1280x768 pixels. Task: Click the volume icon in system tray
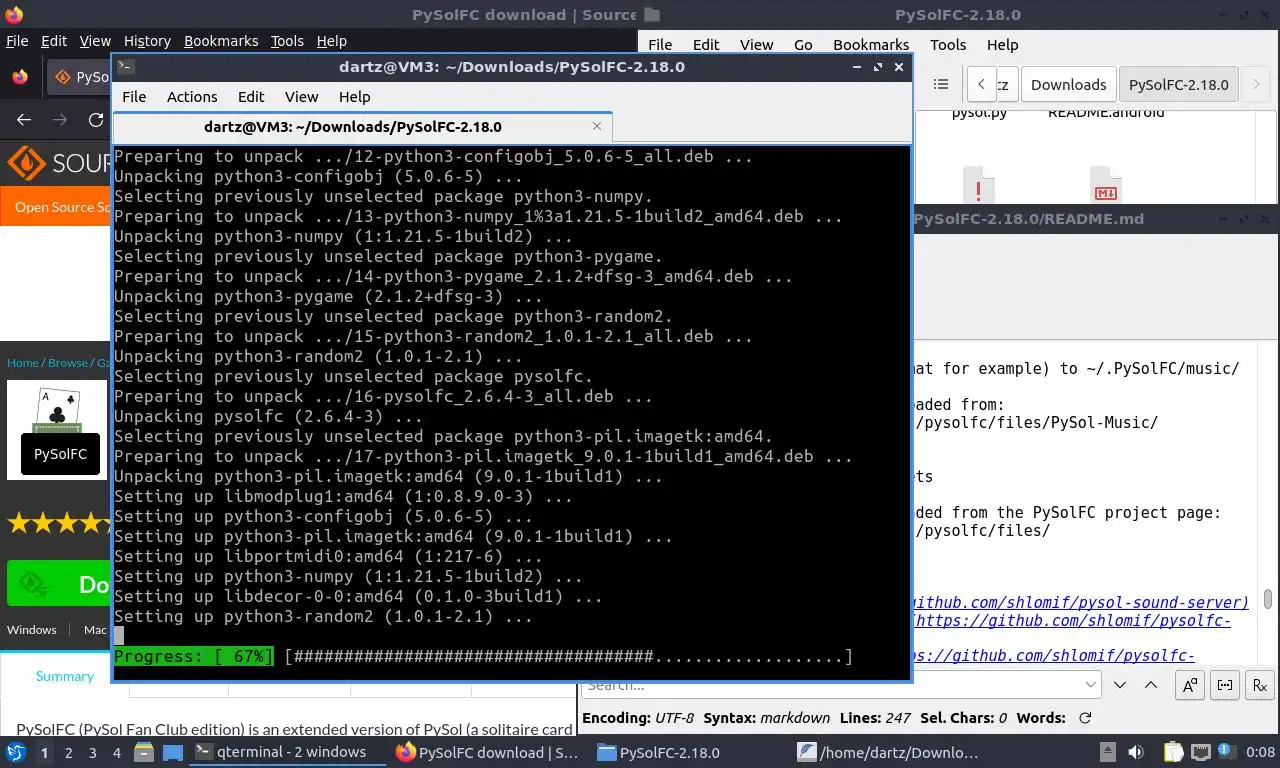coord(1136,752)
